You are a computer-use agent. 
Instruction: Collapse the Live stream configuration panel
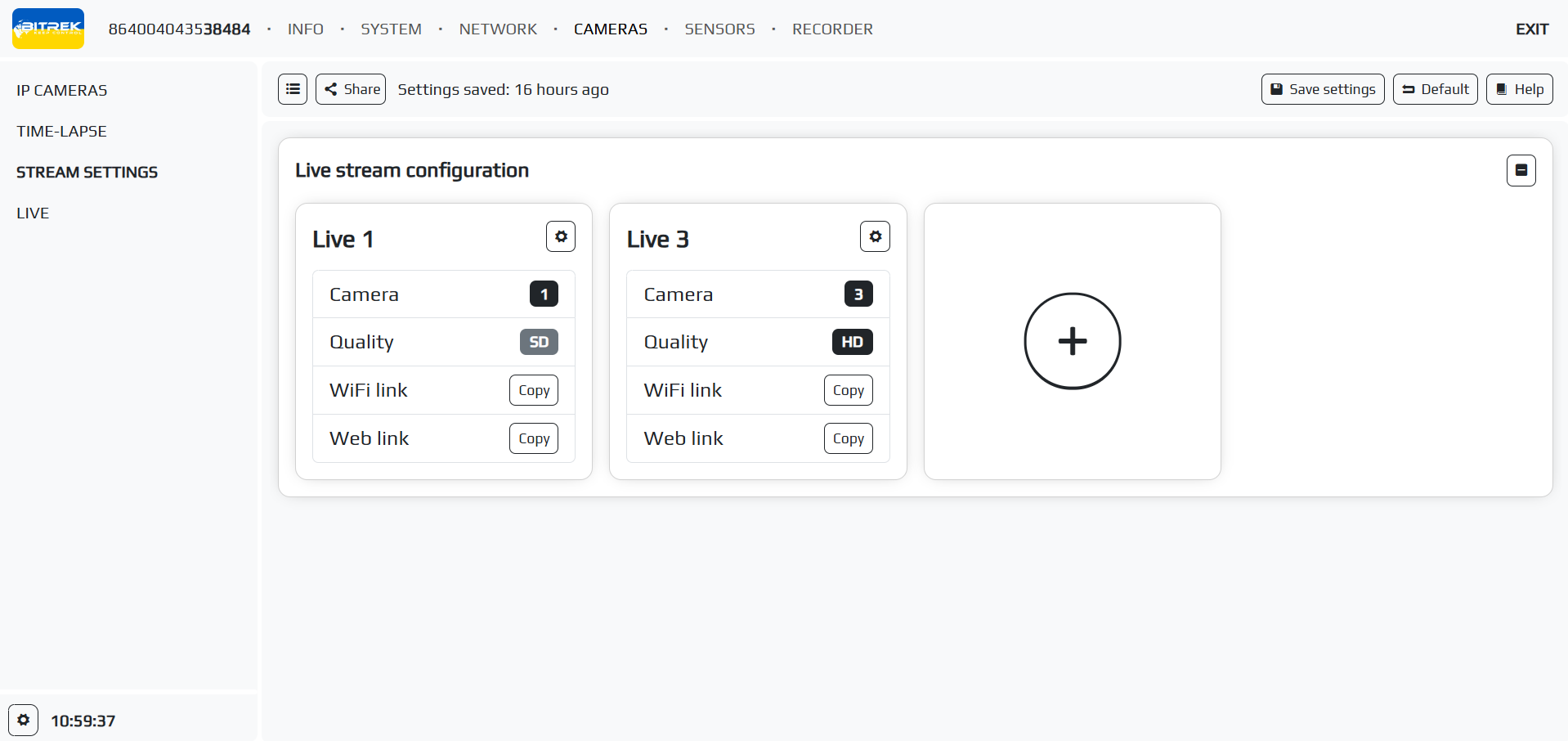1521,170
